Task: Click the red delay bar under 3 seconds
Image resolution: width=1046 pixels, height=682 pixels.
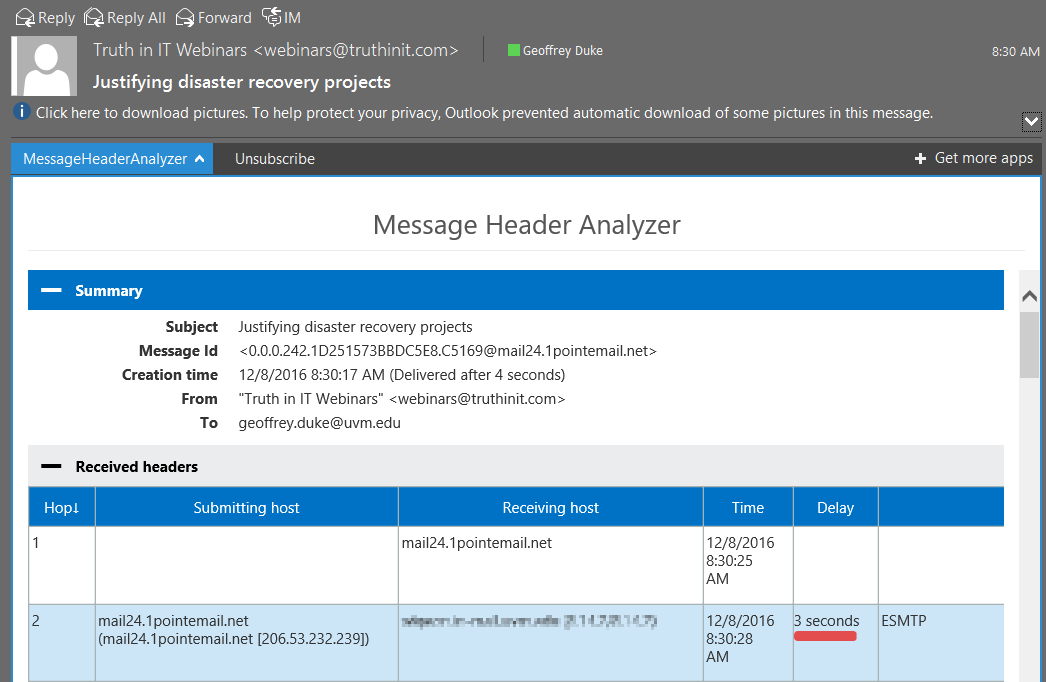Action: (x=825, y=634)
